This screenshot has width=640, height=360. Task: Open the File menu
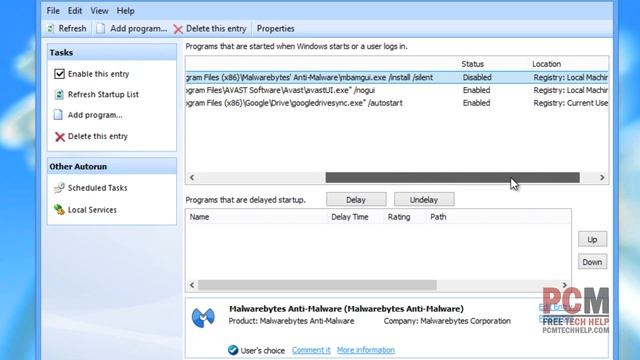tap(53, 11)
